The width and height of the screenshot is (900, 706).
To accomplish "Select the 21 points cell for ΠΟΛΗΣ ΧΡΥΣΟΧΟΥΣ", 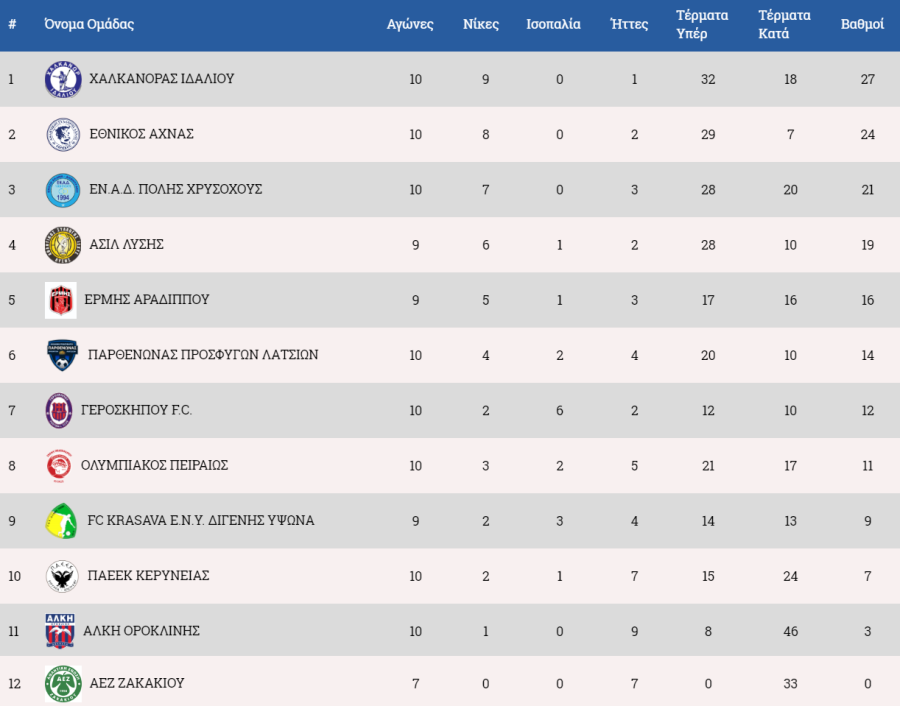I will pos(867,190).
